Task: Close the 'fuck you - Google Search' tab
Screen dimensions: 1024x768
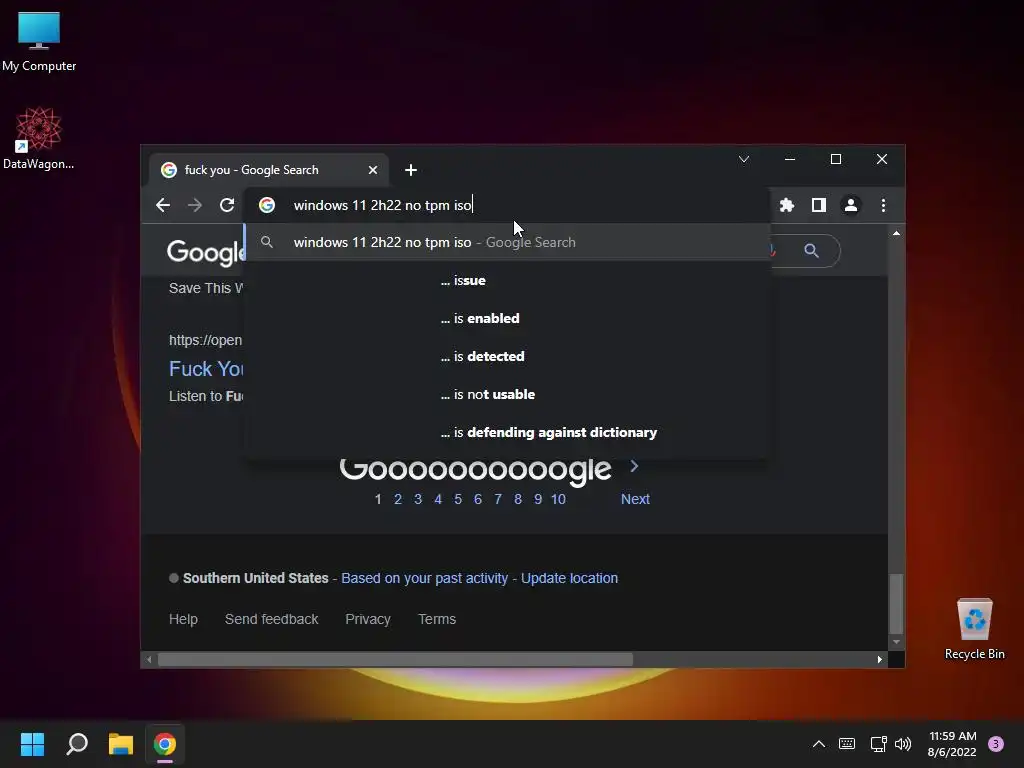Action: pos(373,170)
